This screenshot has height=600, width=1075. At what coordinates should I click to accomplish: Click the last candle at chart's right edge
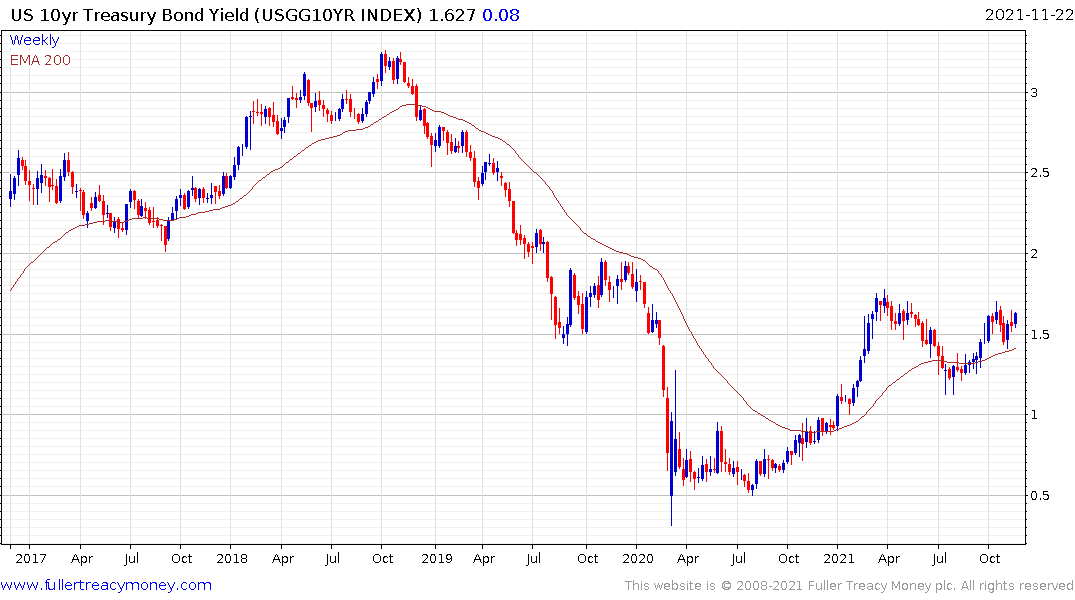click(x=1015, y=318)
